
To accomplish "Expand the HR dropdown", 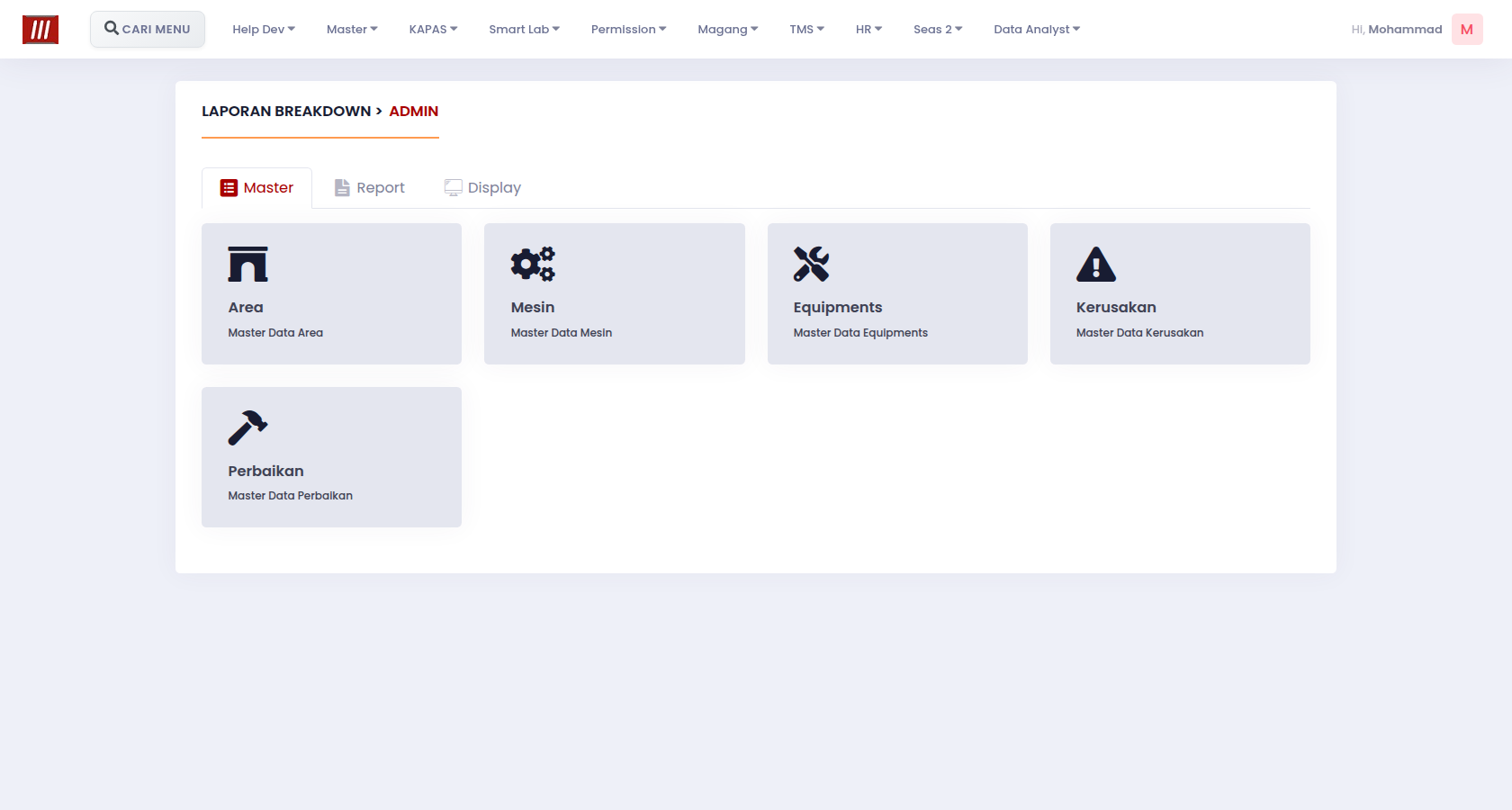I will tap(868, 30).
